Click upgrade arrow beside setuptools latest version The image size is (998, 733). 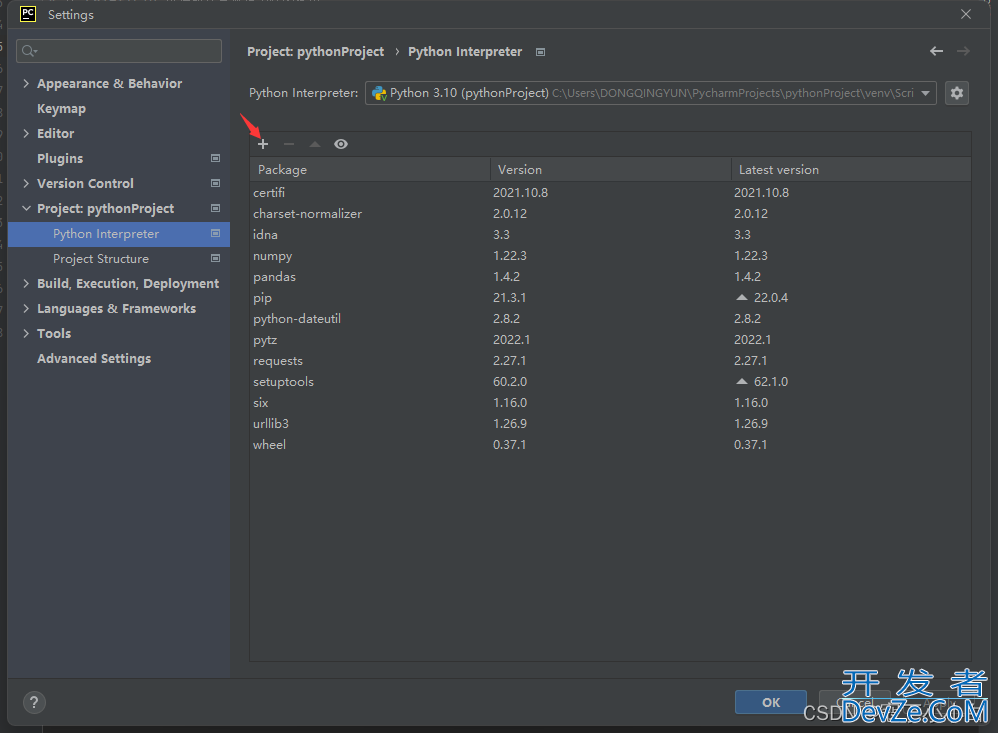[741, 381]
